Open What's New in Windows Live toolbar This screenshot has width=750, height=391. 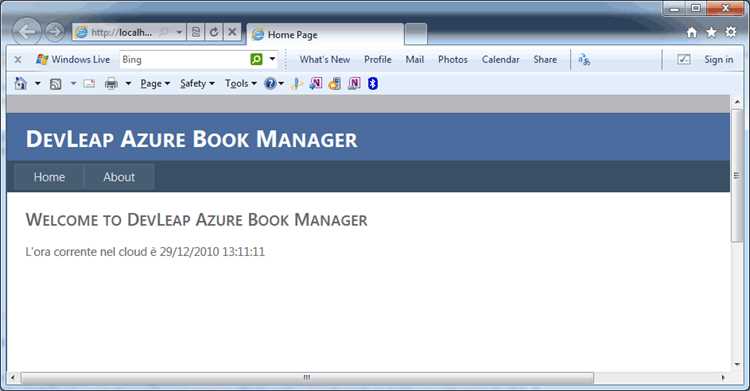click(x=325, y=59)
